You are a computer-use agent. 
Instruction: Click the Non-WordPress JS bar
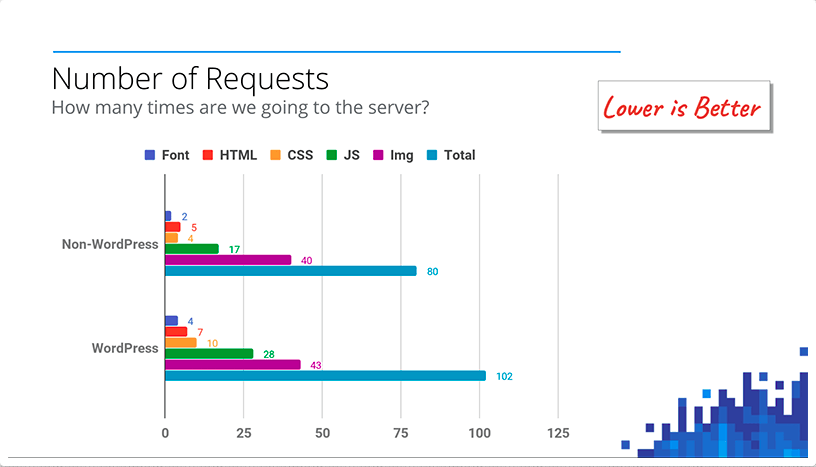point(192,249)
